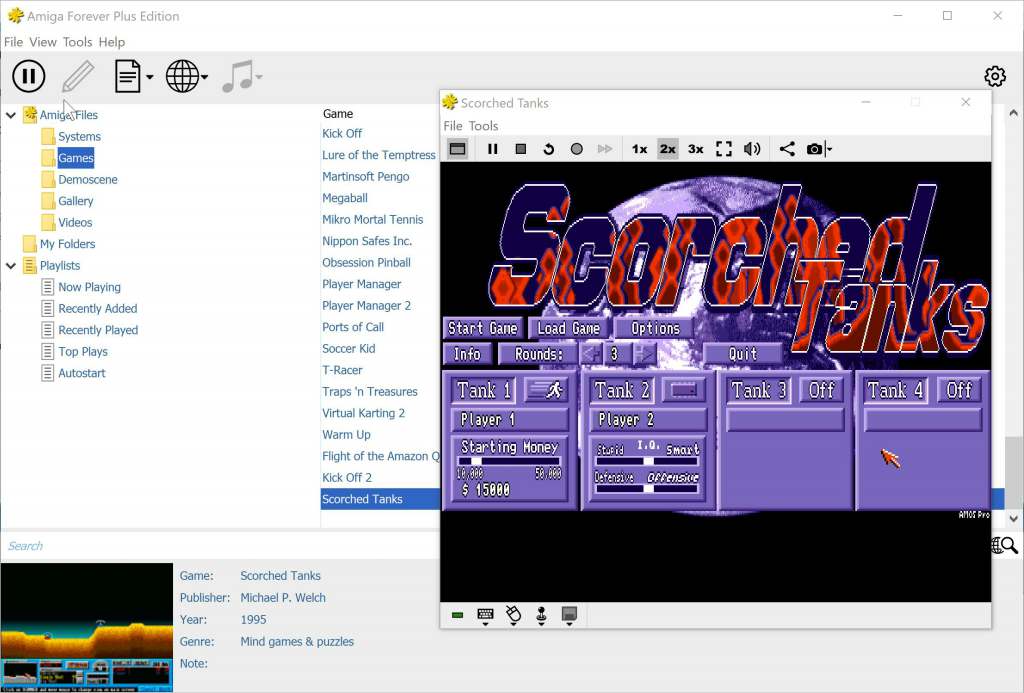Toggle full screen in the Scorched Tanks window

pos(724,149)
